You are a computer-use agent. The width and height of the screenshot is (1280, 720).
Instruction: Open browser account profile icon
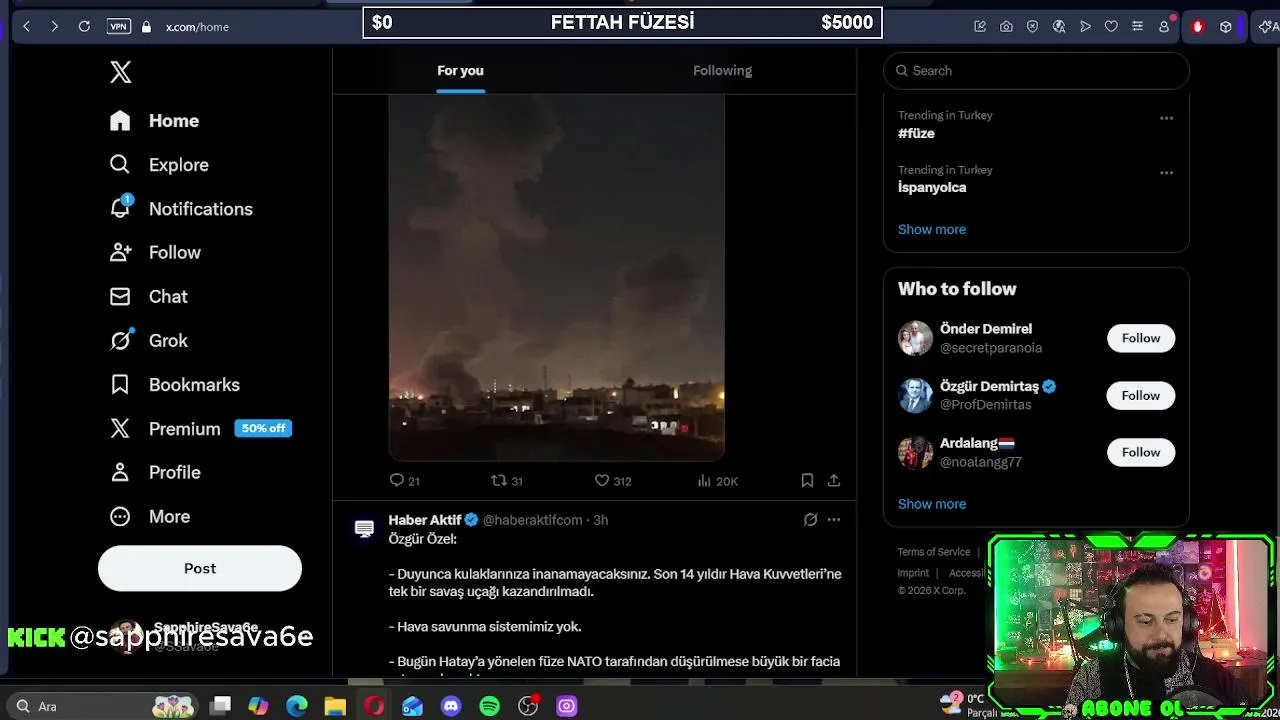[1164, 27]
